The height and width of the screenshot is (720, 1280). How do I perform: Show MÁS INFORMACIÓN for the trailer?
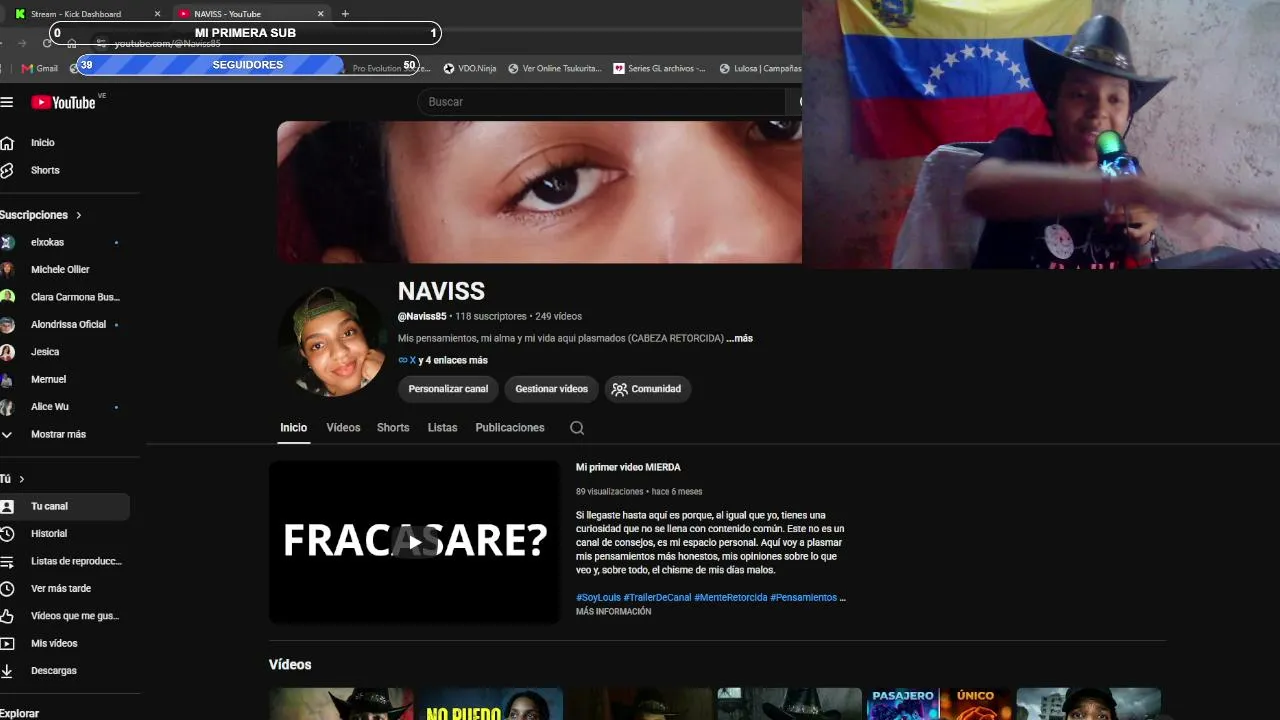pyautogui.click(x=613, y=612)
